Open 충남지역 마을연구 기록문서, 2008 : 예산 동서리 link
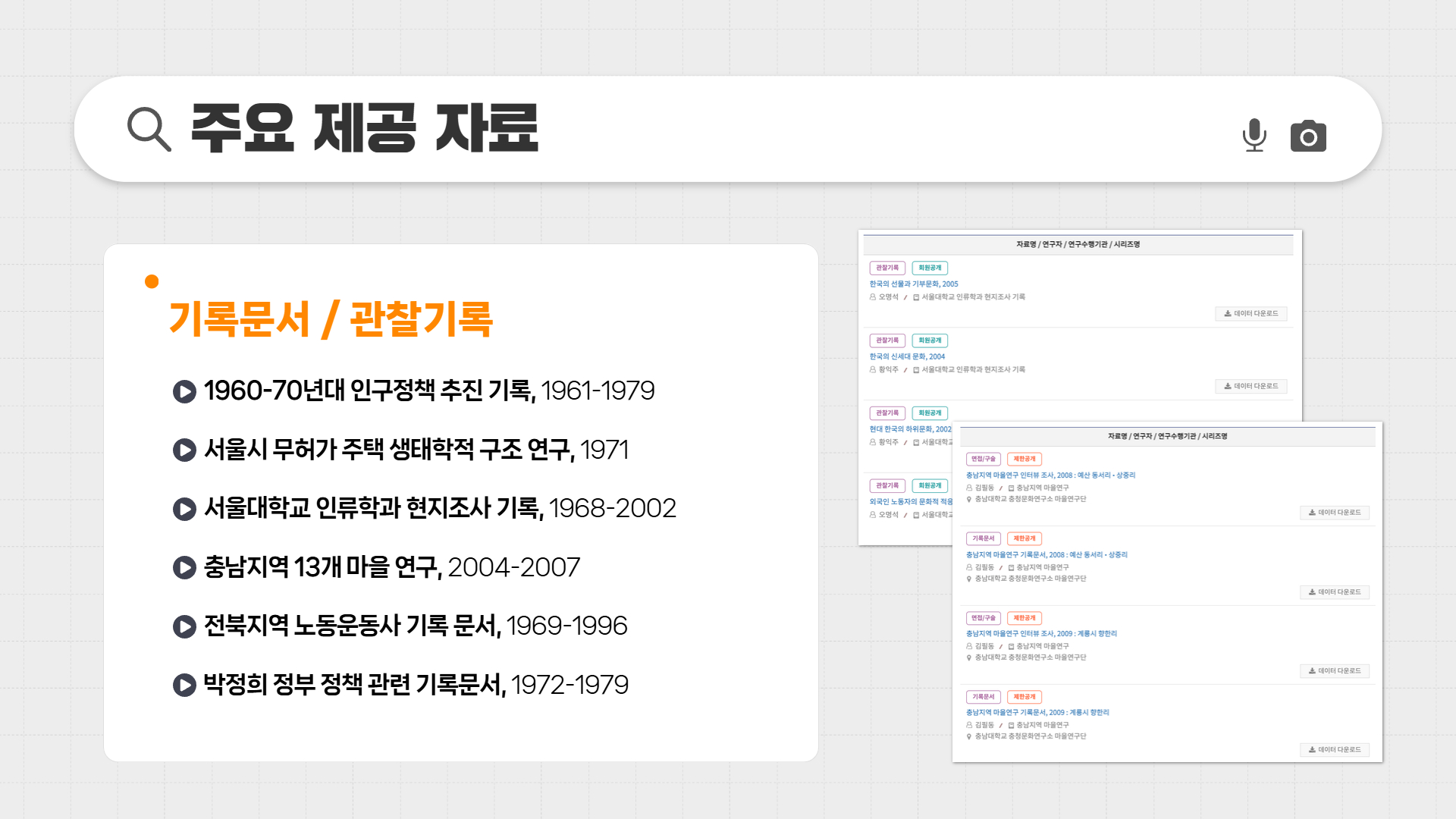 [x=1046, y=555]
